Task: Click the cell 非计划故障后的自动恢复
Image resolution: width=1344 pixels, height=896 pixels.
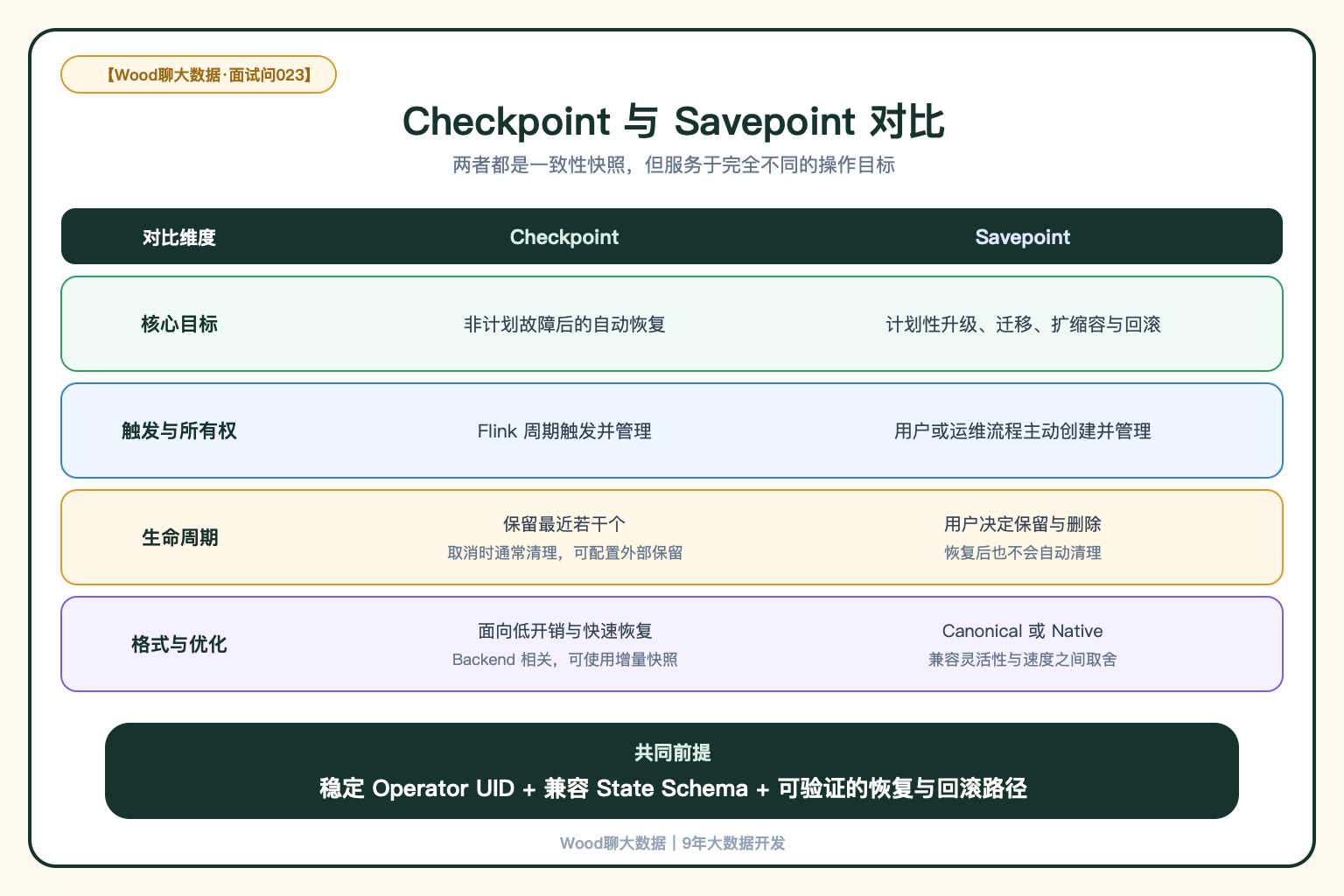Action: click(564, 325)
